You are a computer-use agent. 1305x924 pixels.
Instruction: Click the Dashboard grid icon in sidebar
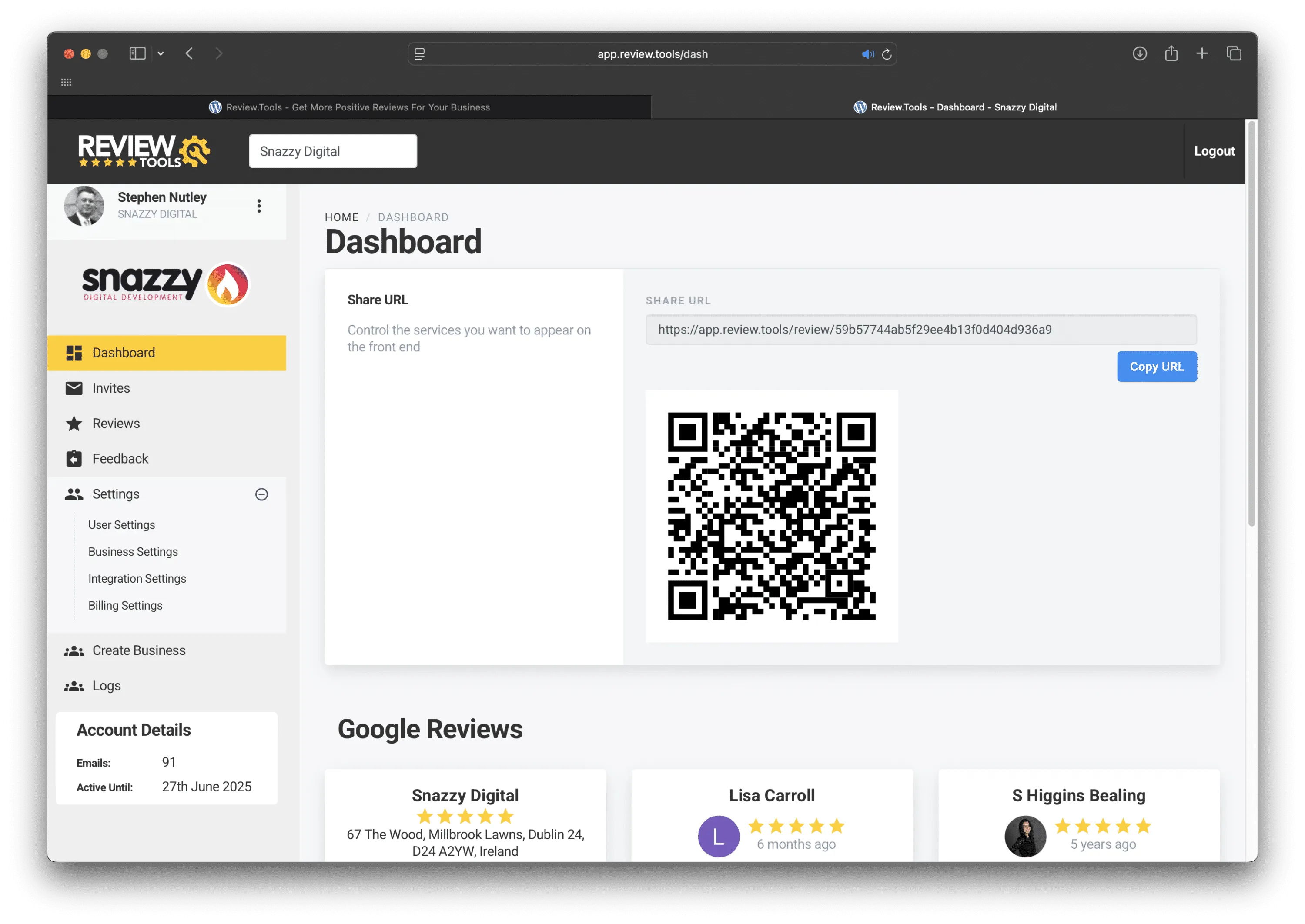click(x=74, y=353)
